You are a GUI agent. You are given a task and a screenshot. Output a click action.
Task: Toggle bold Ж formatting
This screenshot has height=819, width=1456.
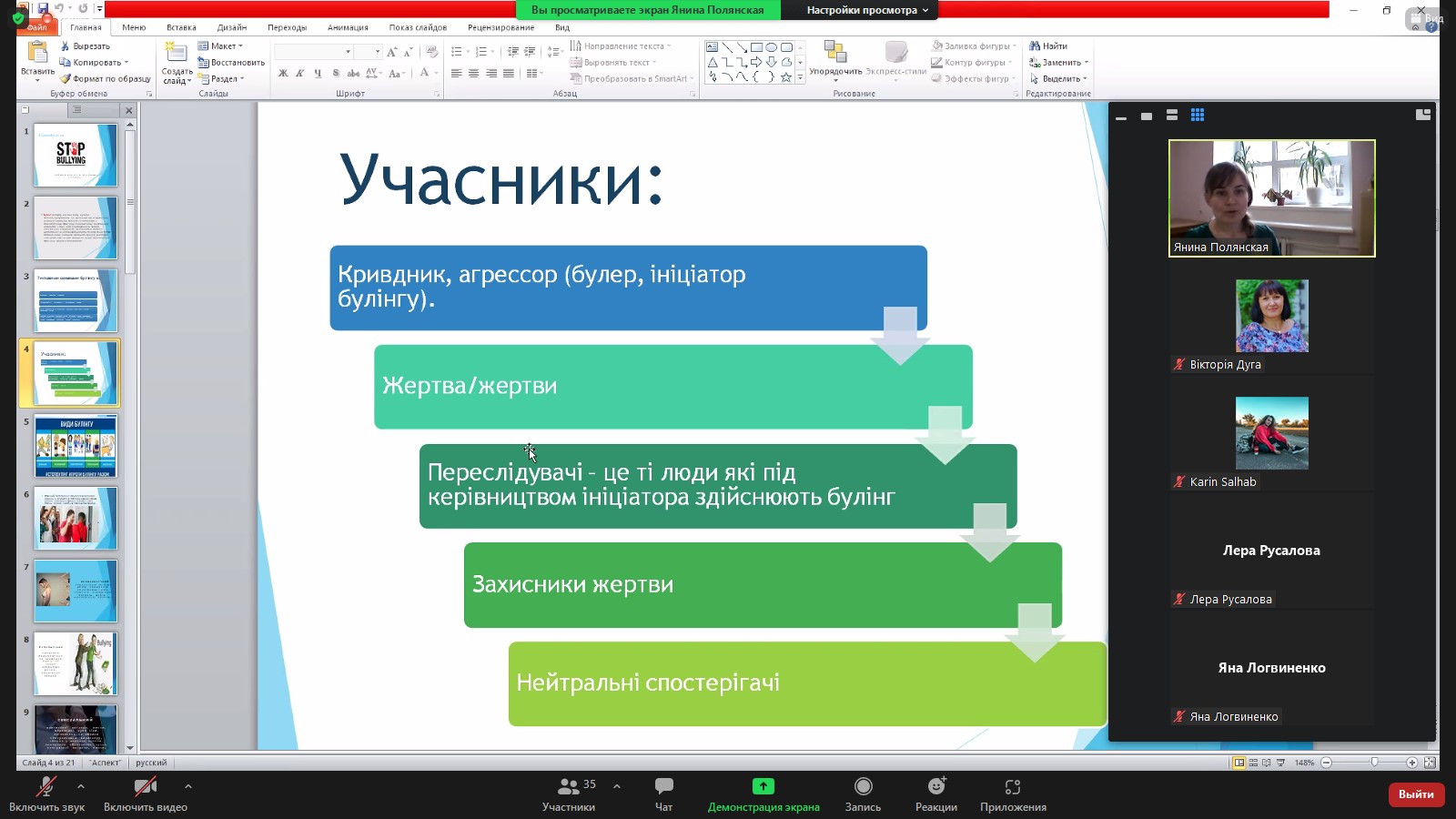(x=283, y=74)
